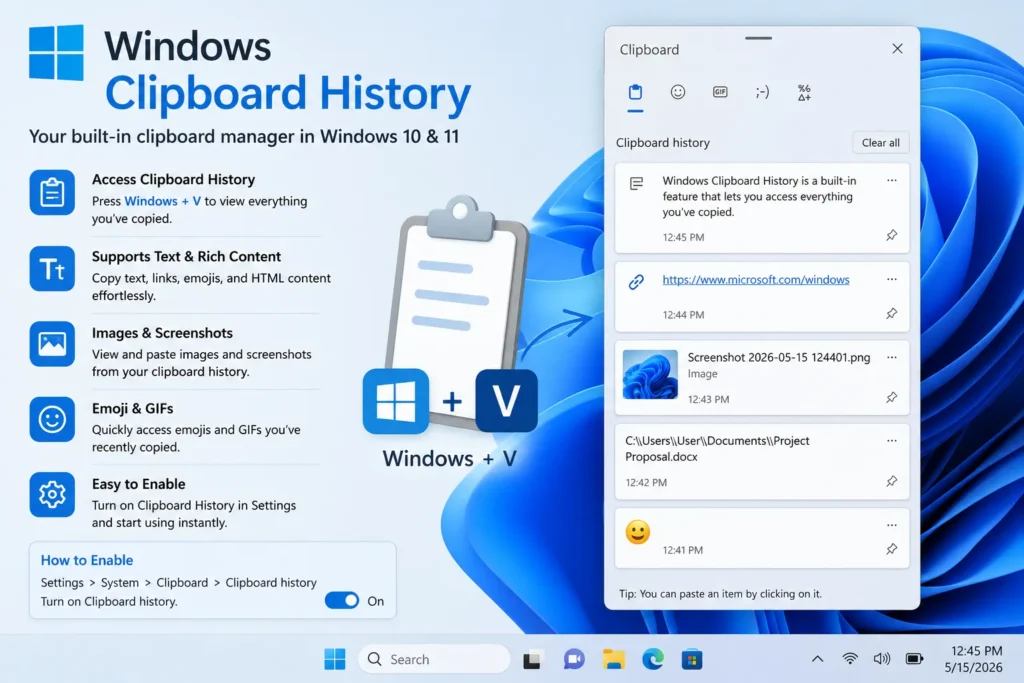Open File Explorer from the taskbar
This screenshot has width=1024, height=683.
pyautogui.click(x=613, y=659)
